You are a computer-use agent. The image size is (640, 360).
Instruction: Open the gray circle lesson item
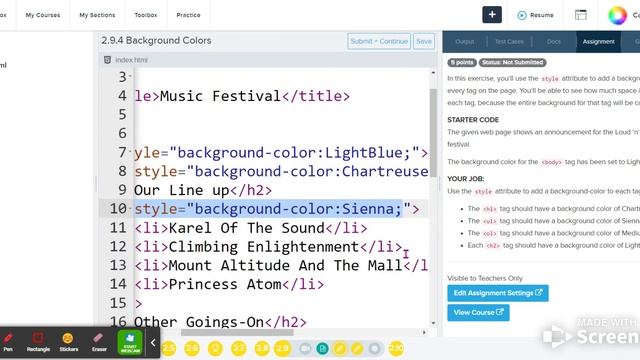pyautogui.click(x=374, y=349)
